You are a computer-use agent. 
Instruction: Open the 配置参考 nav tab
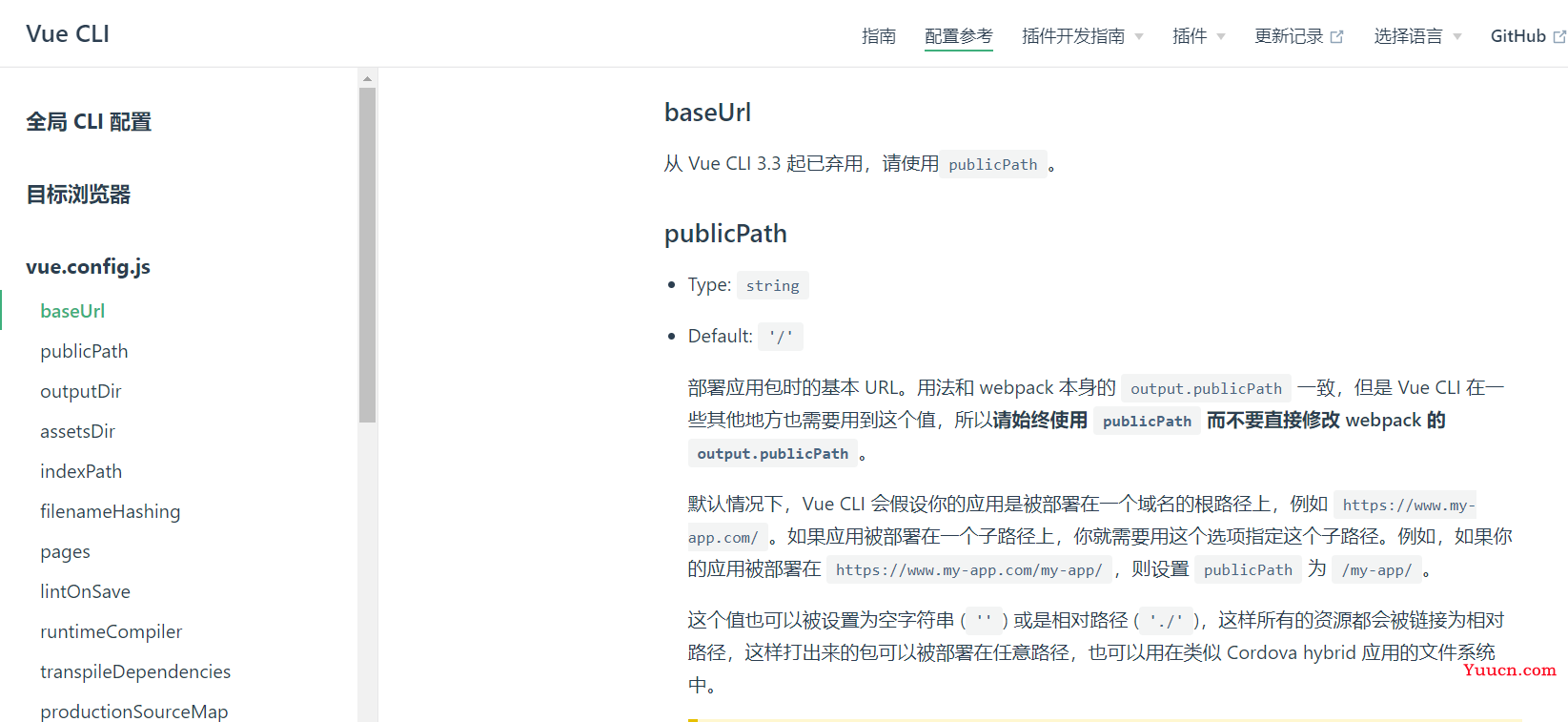point(959,36)
